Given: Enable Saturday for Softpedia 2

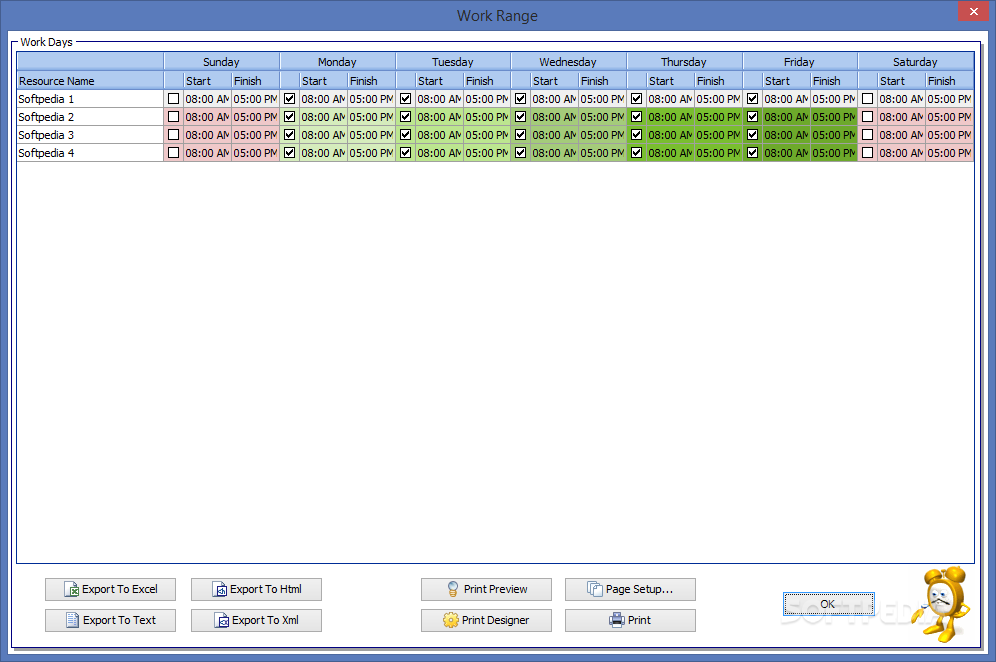Looking at the screenshot, I should point(868,117).
